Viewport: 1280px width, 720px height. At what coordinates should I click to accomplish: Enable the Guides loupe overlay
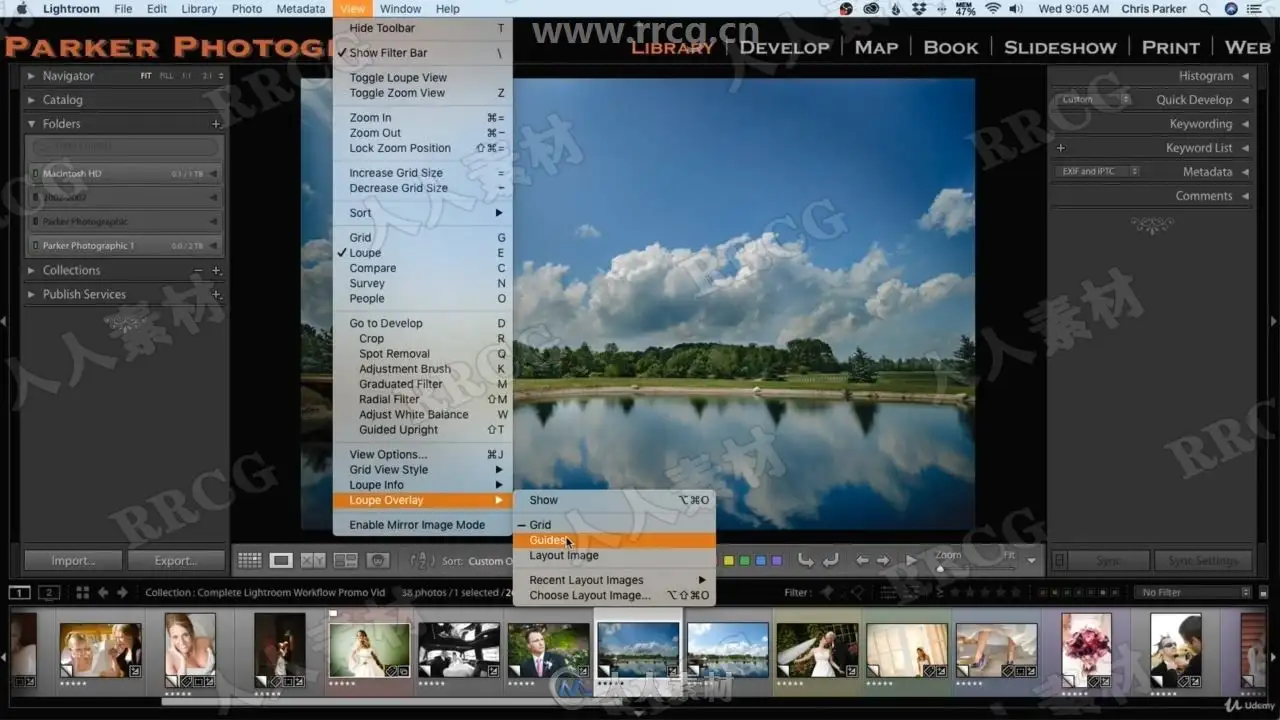[x=615, y=540]
